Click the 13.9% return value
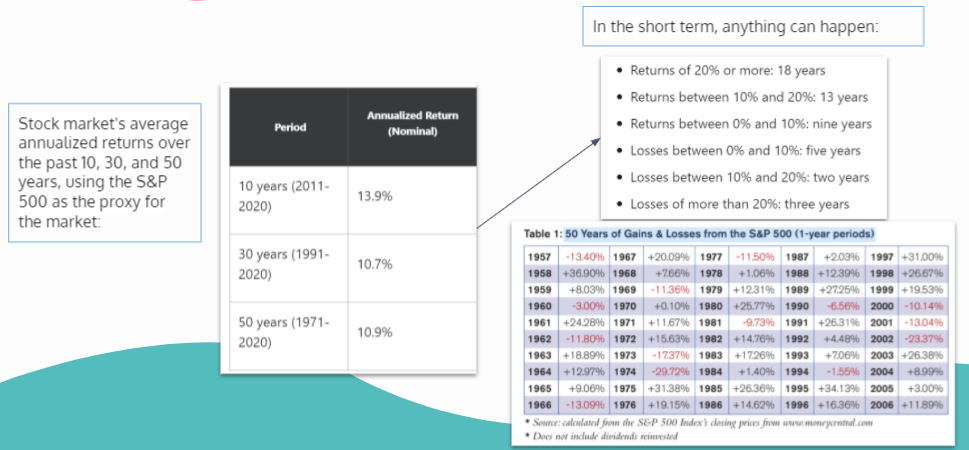The image size is (969, 450). (374, 196)
